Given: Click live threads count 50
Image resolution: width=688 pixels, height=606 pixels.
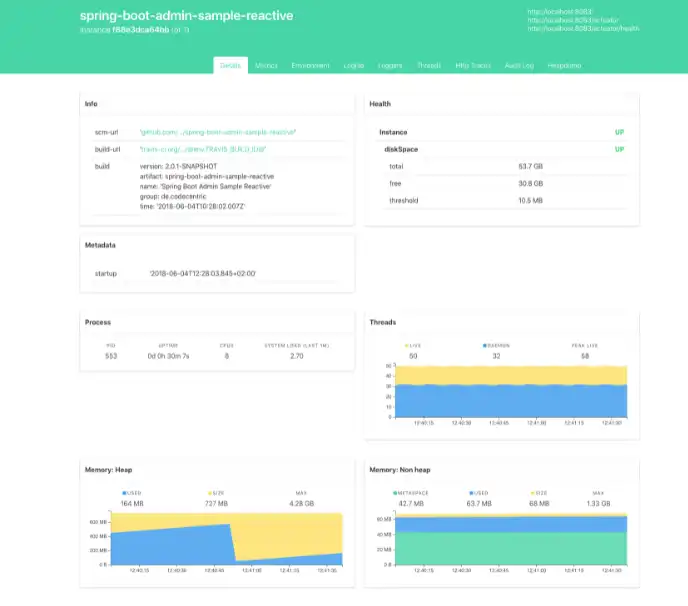Looking at the screenshot, I should (413, 356).
